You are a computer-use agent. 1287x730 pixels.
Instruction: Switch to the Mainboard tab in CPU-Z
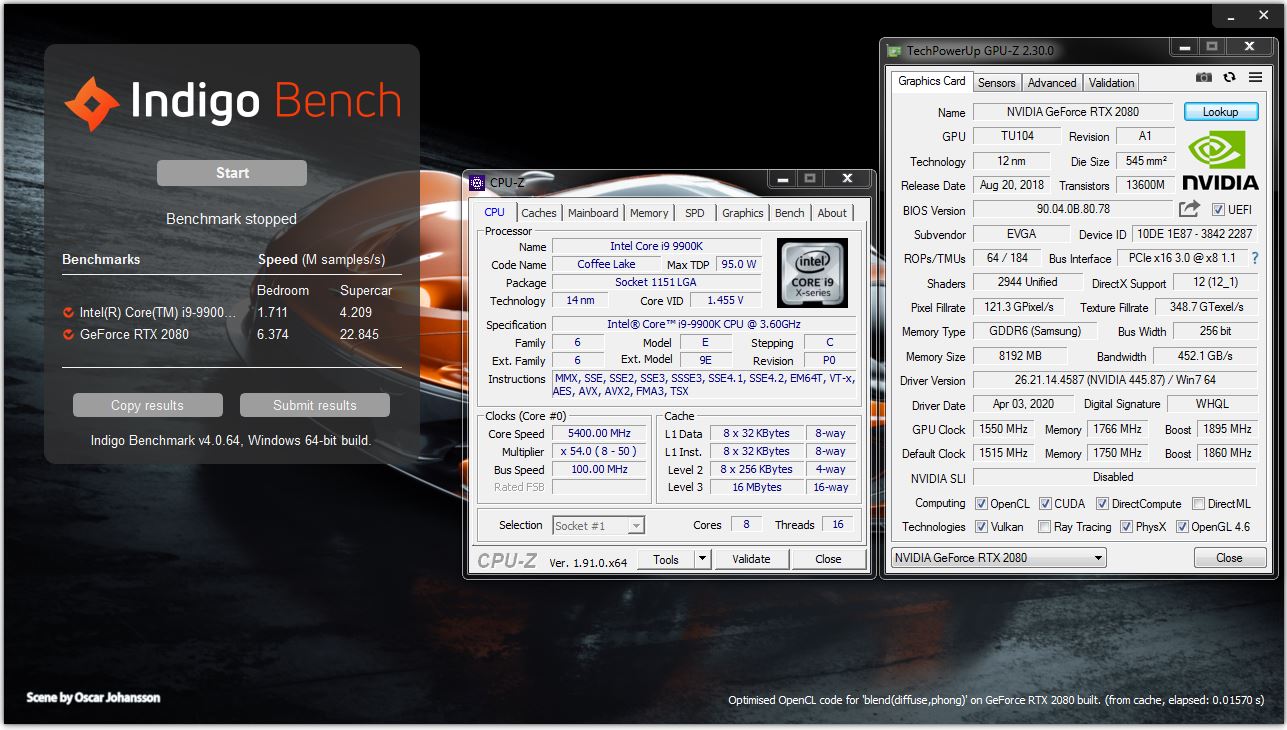tap(593, 213)
